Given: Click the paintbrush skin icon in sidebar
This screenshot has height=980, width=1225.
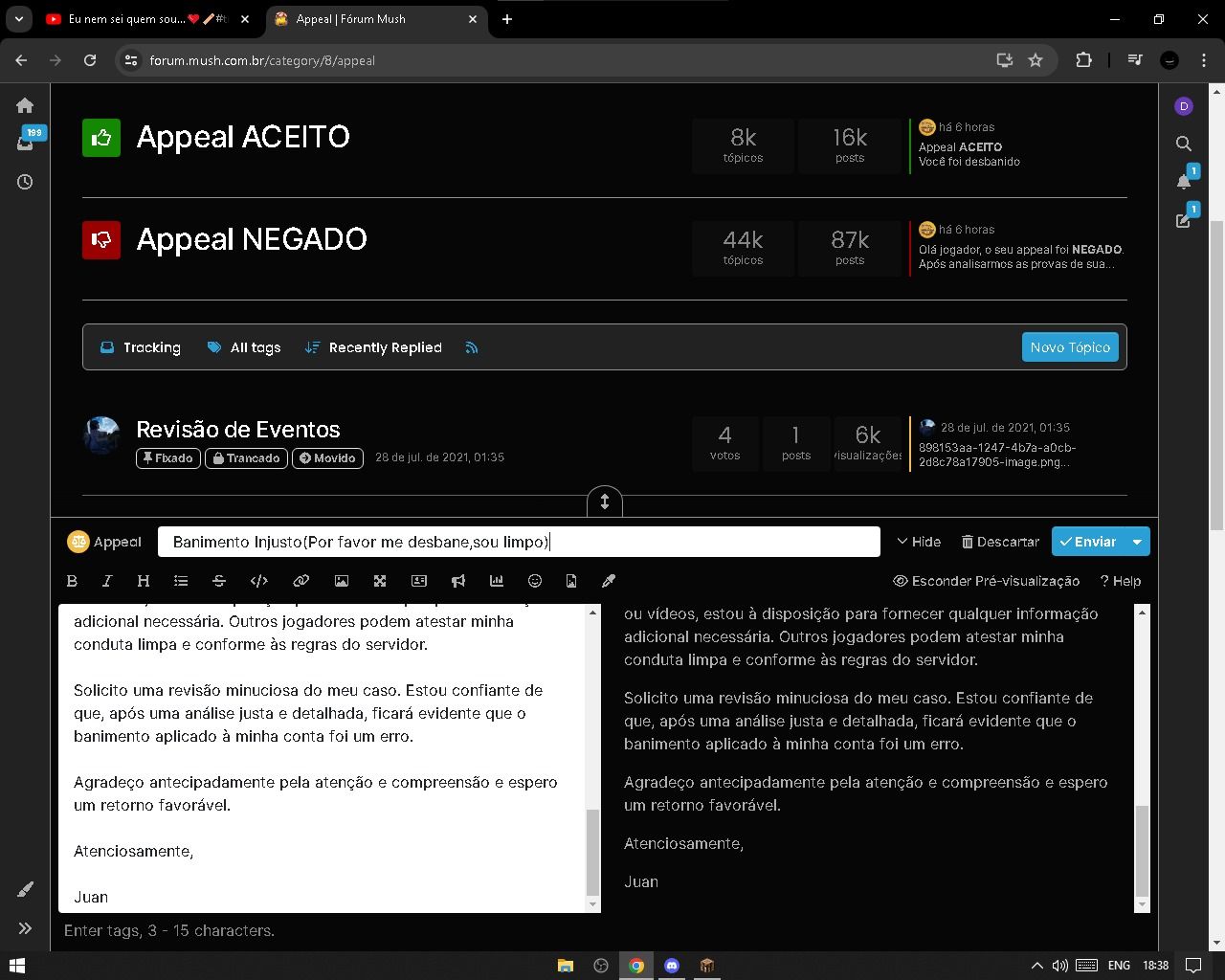Looking at the screenshot, I should pos(25,890).
